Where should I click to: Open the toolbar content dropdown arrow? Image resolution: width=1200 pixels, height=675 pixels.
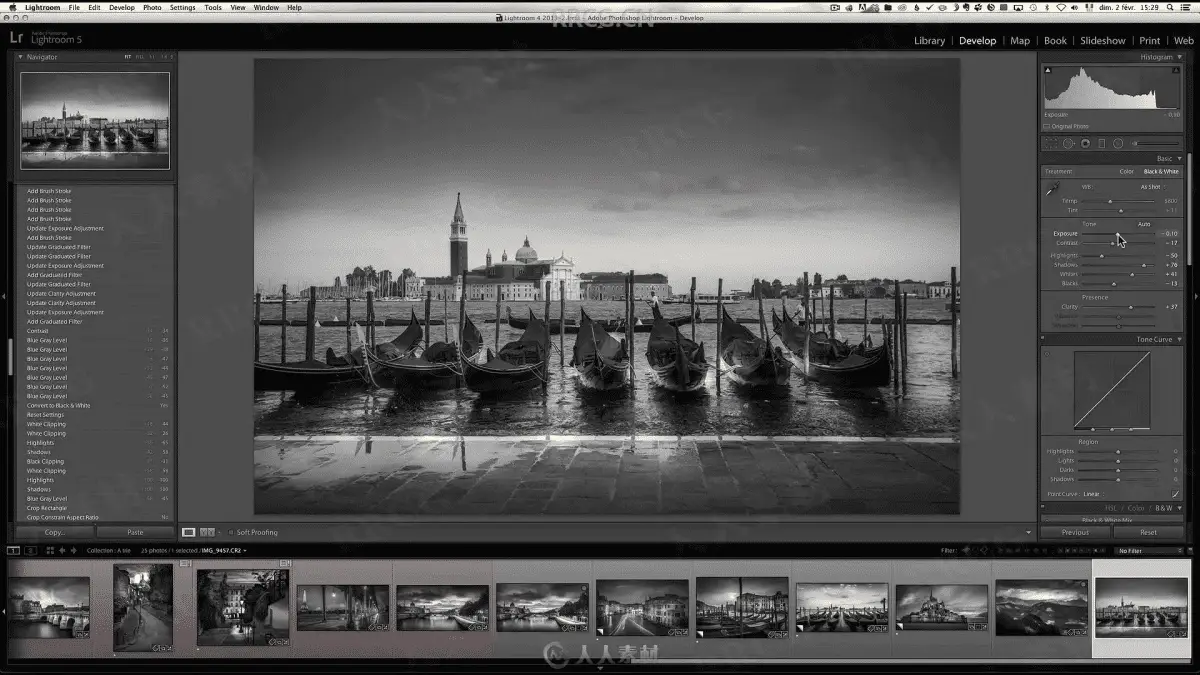pyautogui.click(x=1029, y=532)
